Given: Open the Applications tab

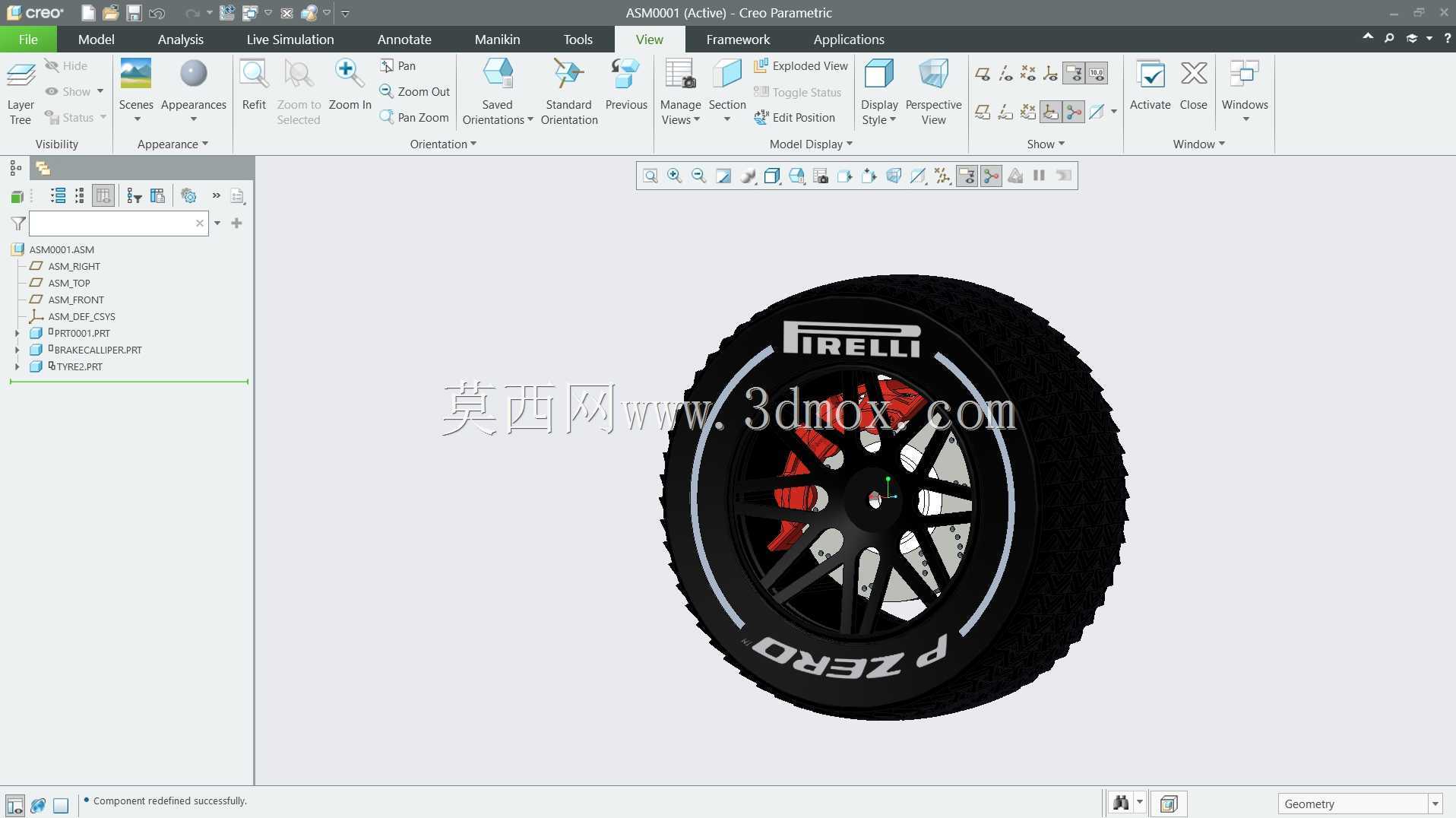Looking at the screenshot, I should (849, 40).
